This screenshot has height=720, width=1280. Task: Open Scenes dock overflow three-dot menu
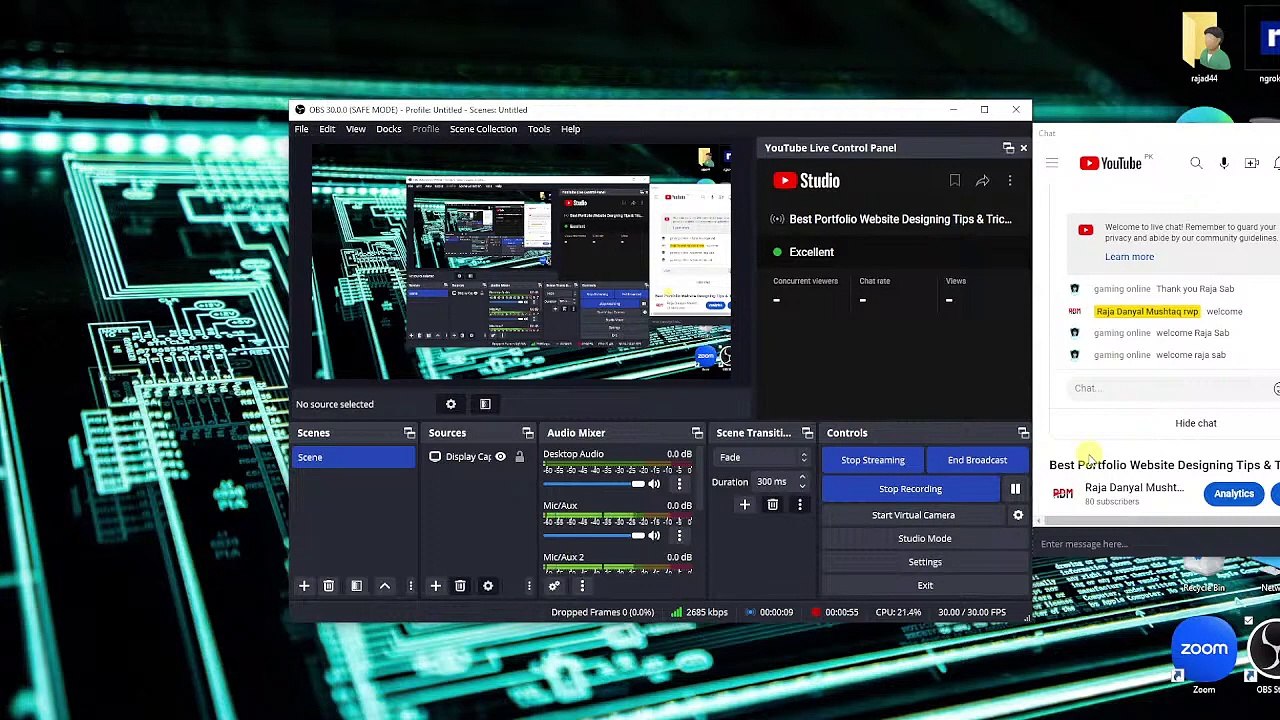pyautogui.click(x=410, y=586)
